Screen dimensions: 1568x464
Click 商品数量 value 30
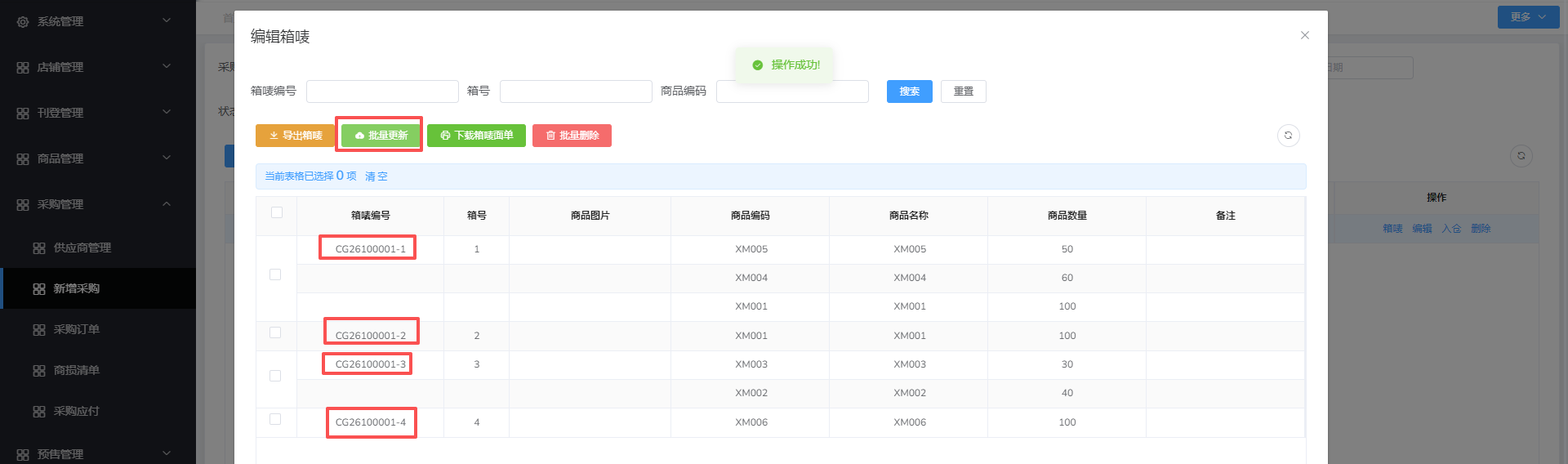pos(1067,364)
